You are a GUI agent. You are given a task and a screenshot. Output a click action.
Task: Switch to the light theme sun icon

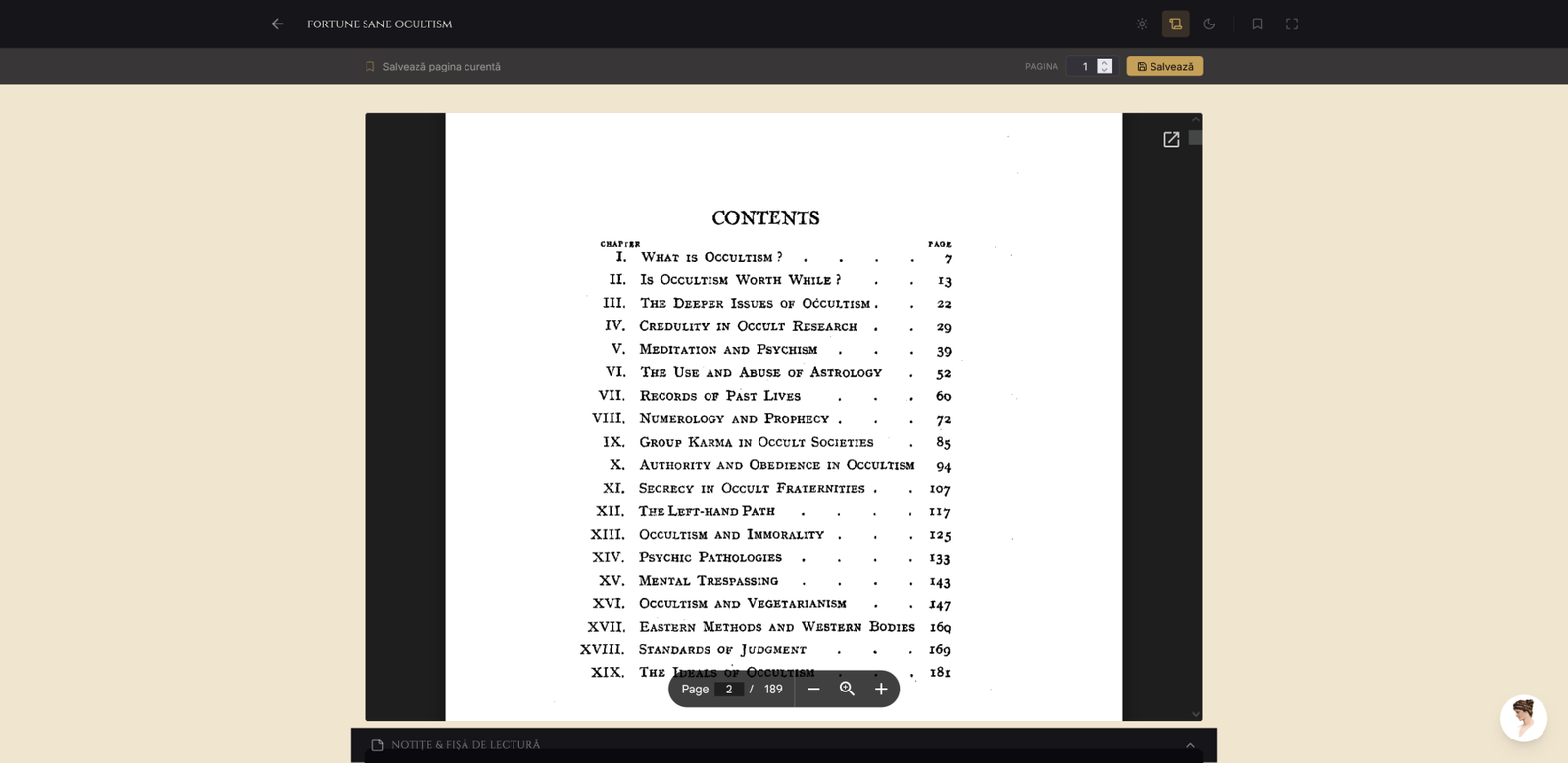click(x=1142, y=24)
